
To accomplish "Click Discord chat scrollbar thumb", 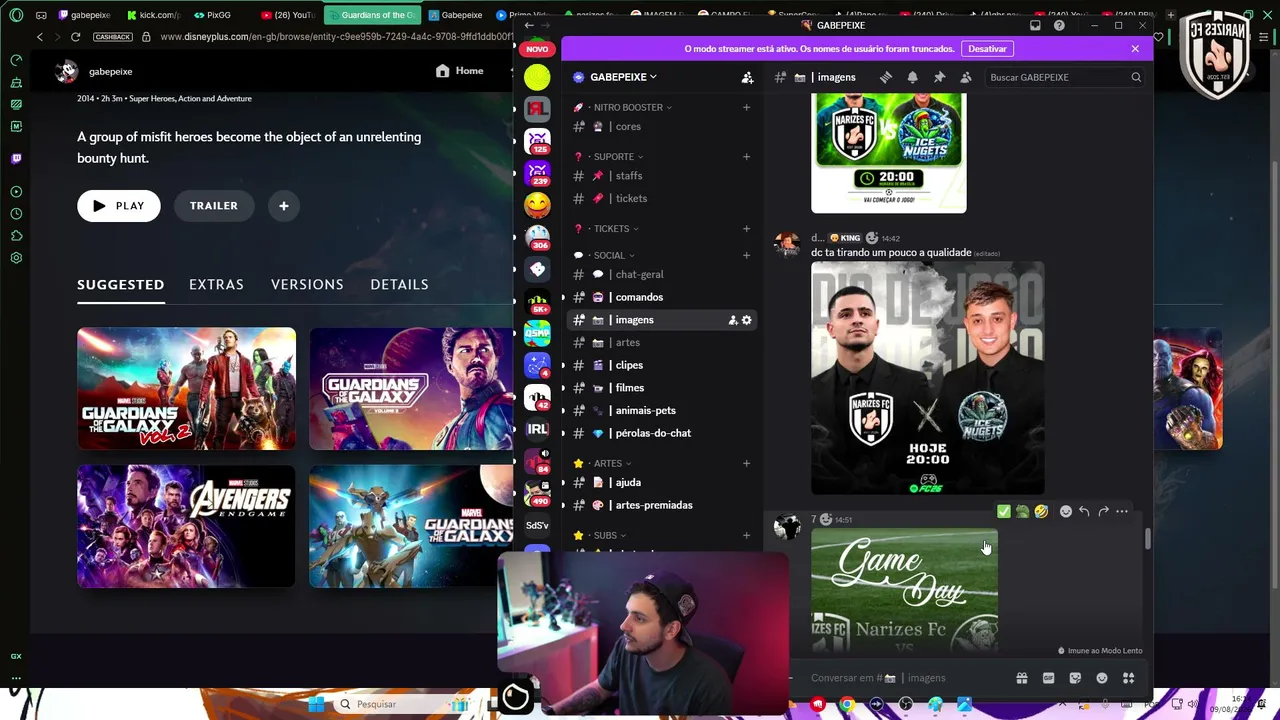I will [x=1147, y=539].
